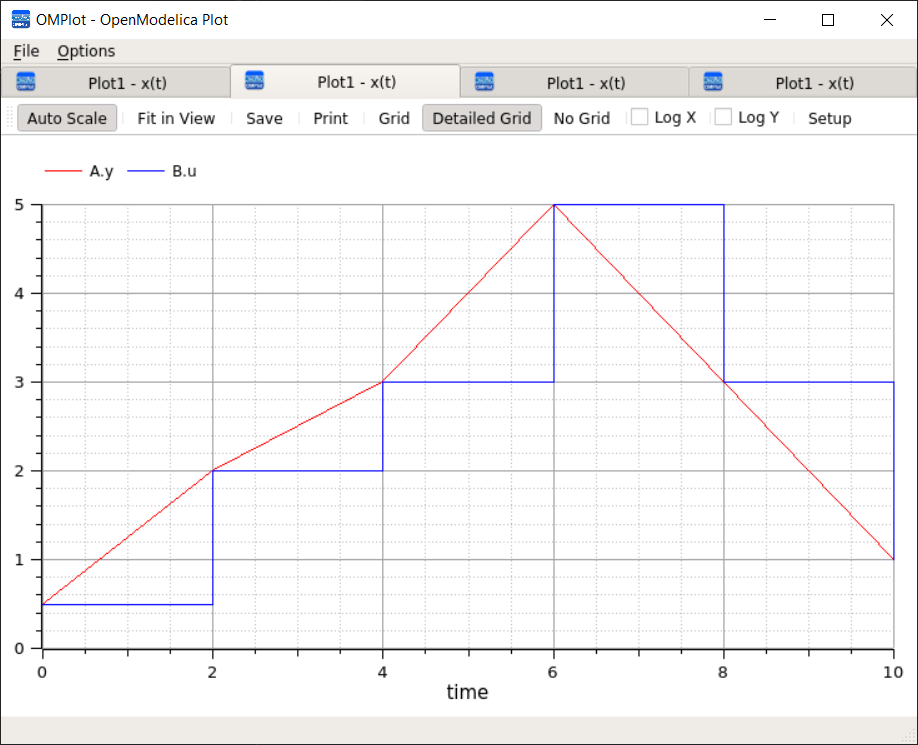Click the OMPlot icon on the first Plot1 tab
Screen dimensions: 918x745
25,81
